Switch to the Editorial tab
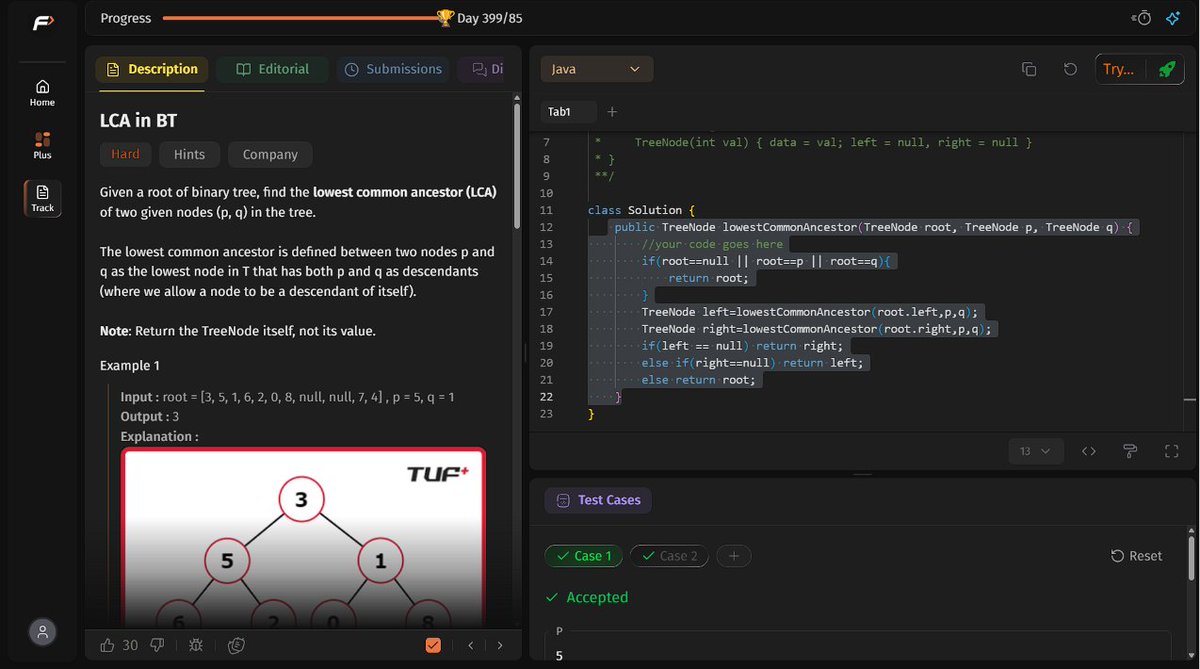Viewport: 1200px width, 669px height. pyautogui.click(x=272, y=69)
